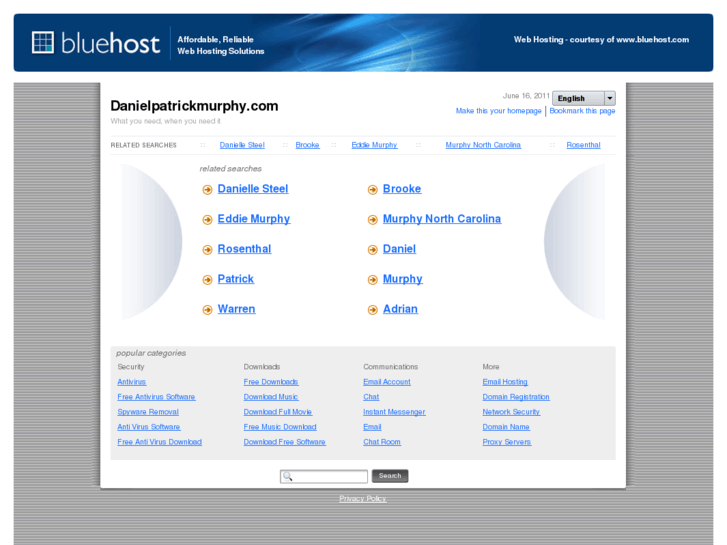The width and height of the screenshot is (727, 545).
Task: Open Murphy North Carolina in top searches bar
Action: [483, 145]
